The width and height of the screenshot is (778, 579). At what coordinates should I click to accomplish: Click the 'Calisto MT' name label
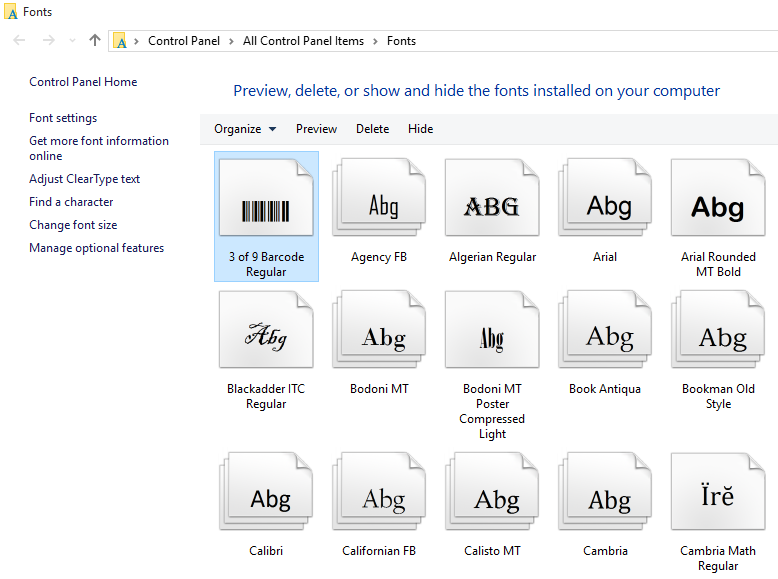coord(492,551)
